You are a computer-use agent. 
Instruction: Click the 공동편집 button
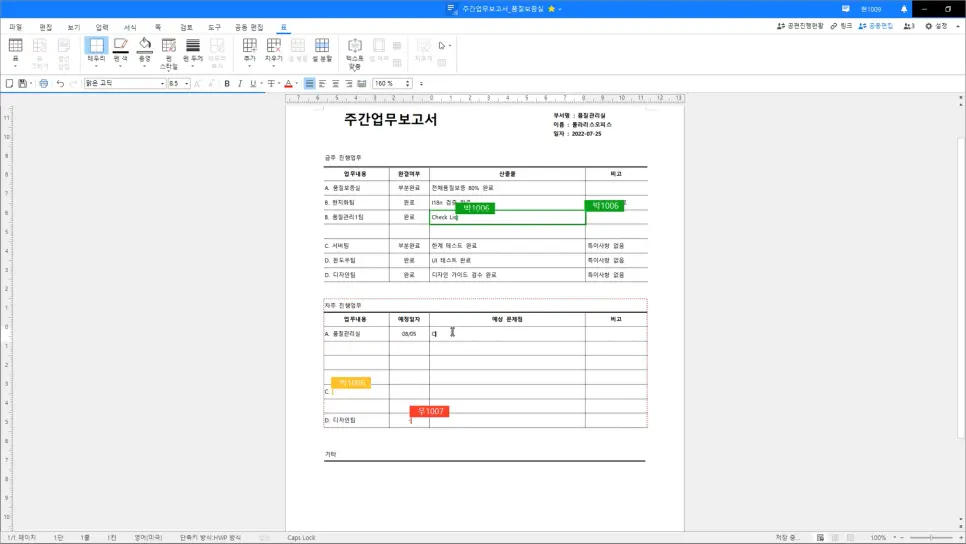[x=875, y=26]
